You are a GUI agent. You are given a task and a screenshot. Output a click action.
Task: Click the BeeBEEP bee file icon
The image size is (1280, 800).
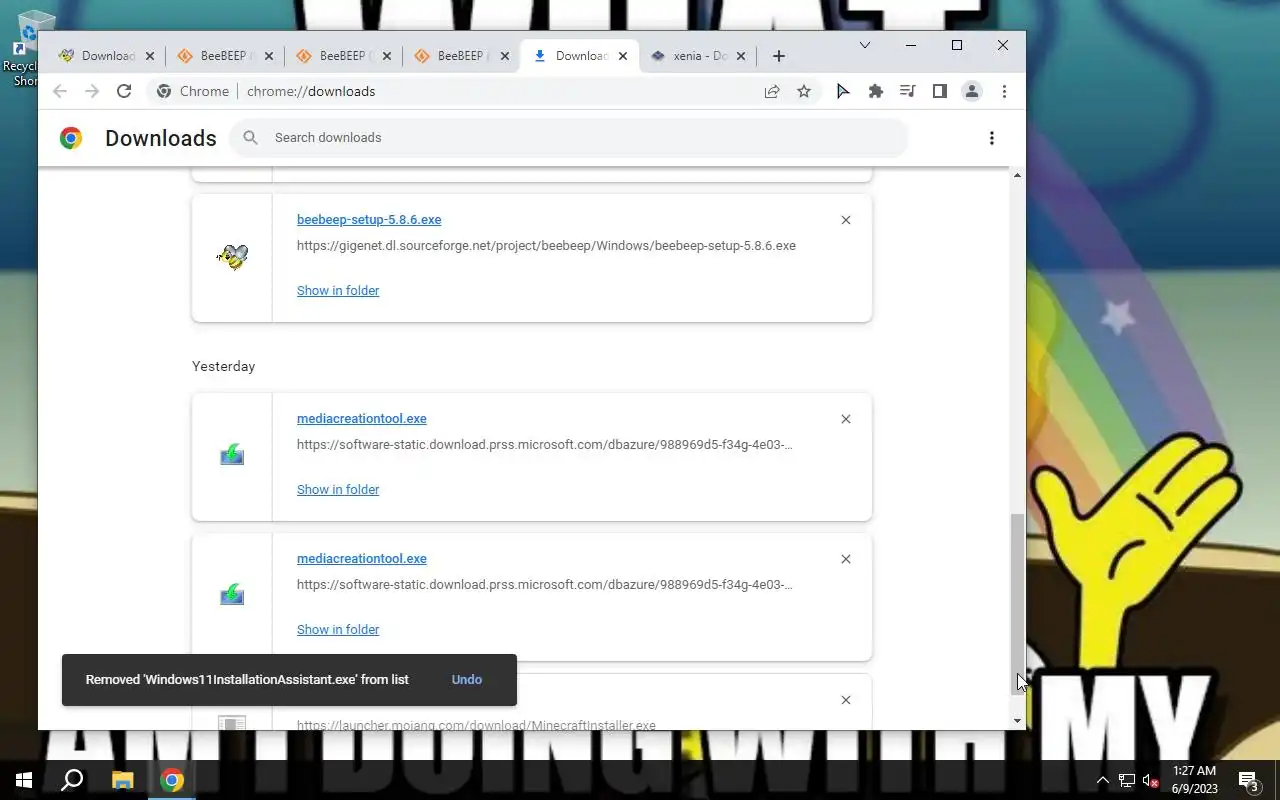[232, 257]
